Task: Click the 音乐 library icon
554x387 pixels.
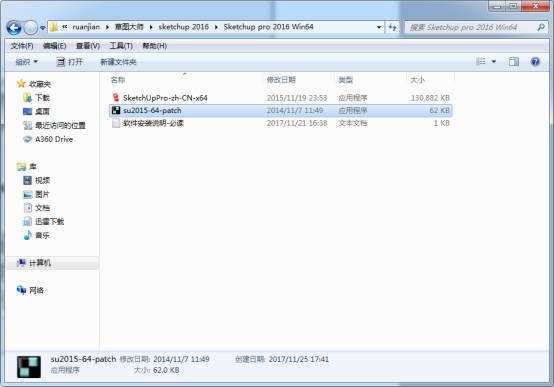Action: (27, 235)
